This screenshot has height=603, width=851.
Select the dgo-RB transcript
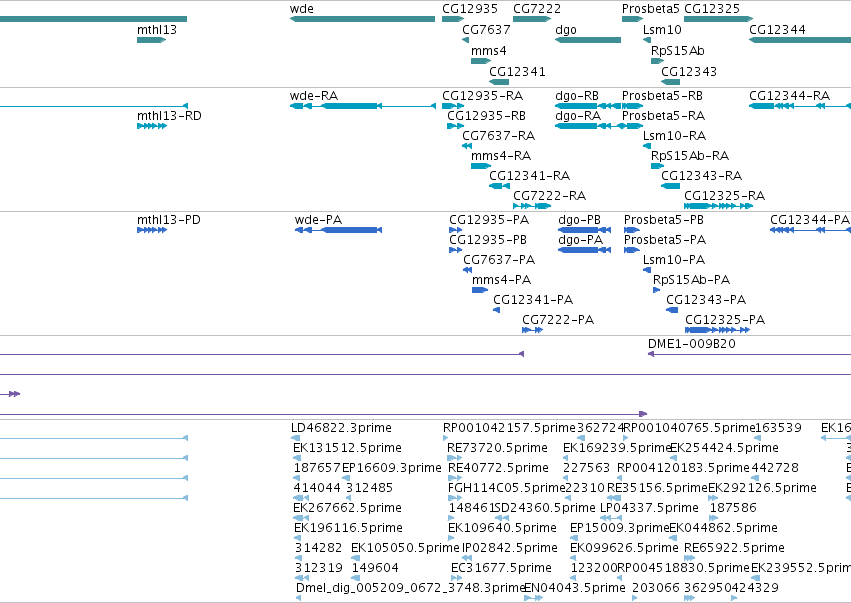pyautogui.click(x=588, y=106)
